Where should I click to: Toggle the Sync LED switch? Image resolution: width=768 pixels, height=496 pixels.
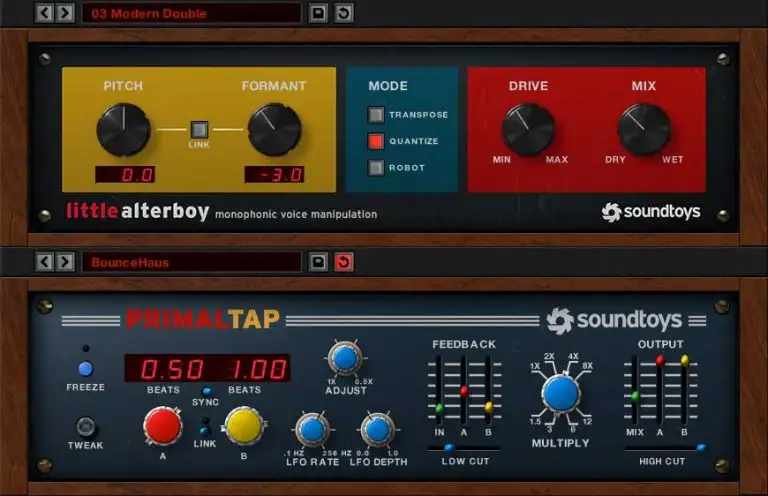click(207, 392)
